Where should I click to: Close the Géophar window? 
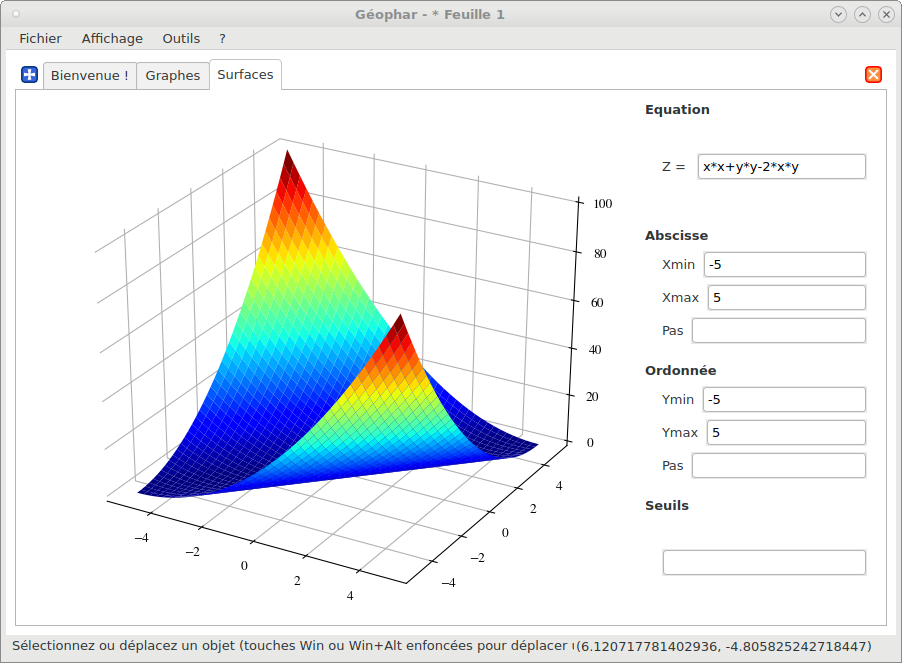[x=886, y=14]
